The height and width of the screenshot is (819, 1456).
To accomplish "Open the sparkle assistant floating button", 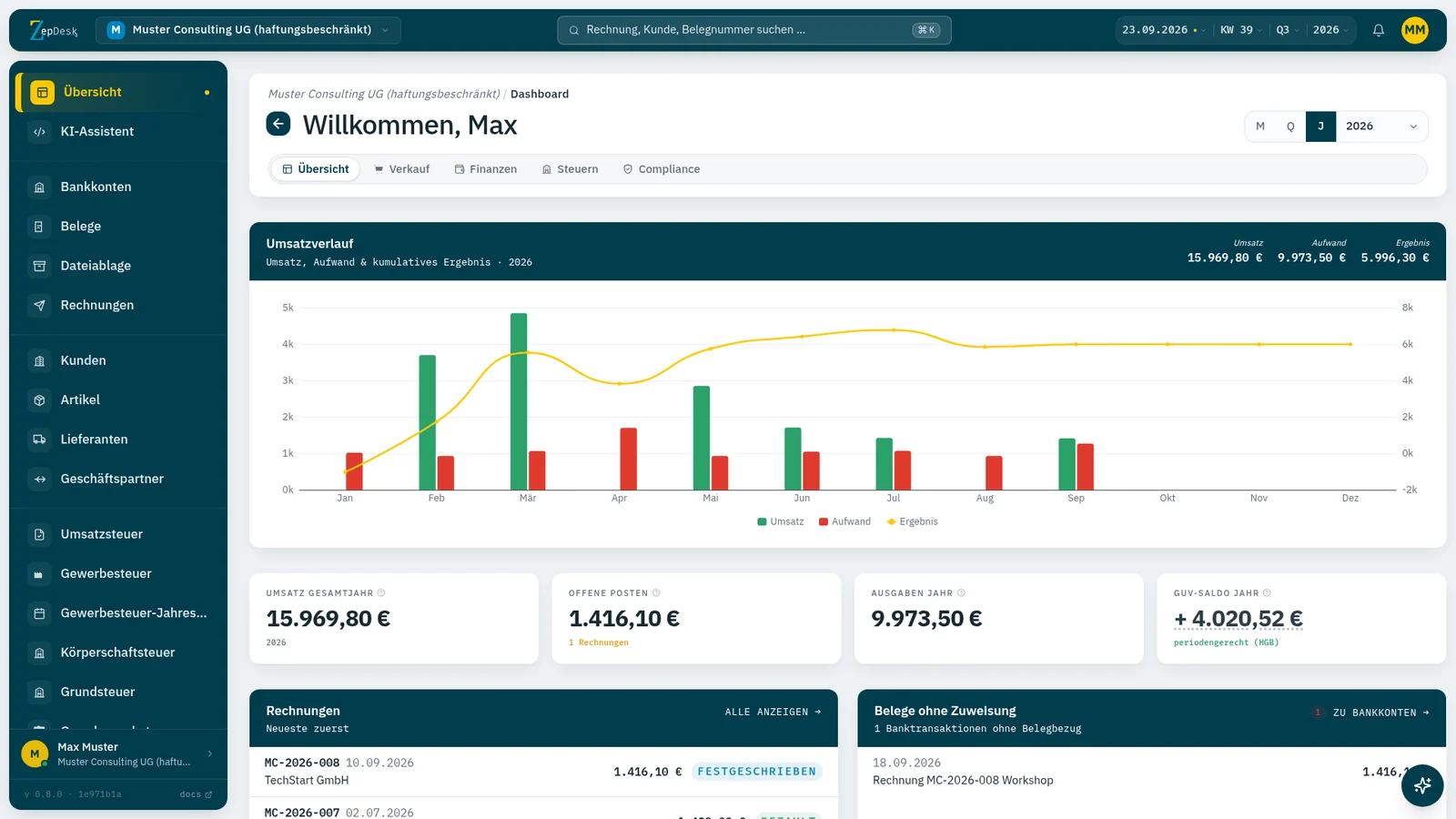I will pos(1422,785).
